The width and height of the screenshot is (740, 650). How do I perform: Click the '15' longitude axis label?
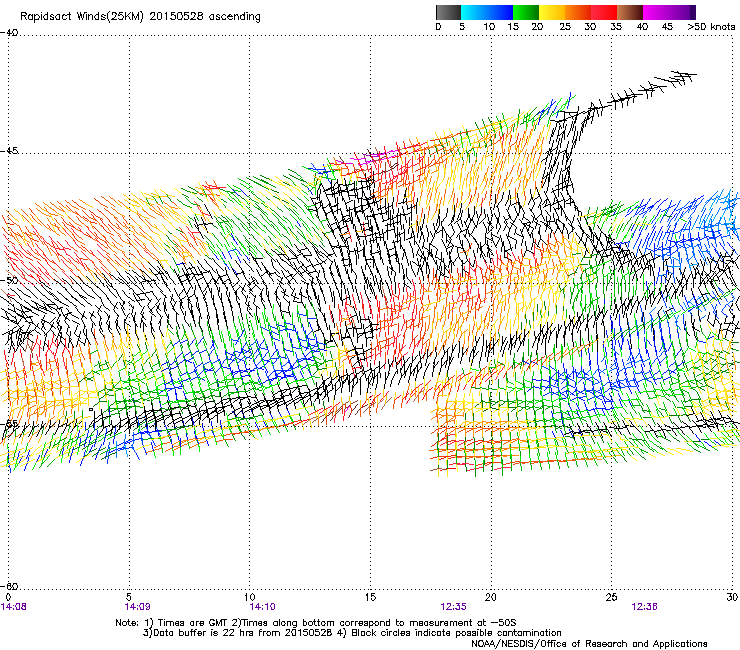tap(370, 597)
